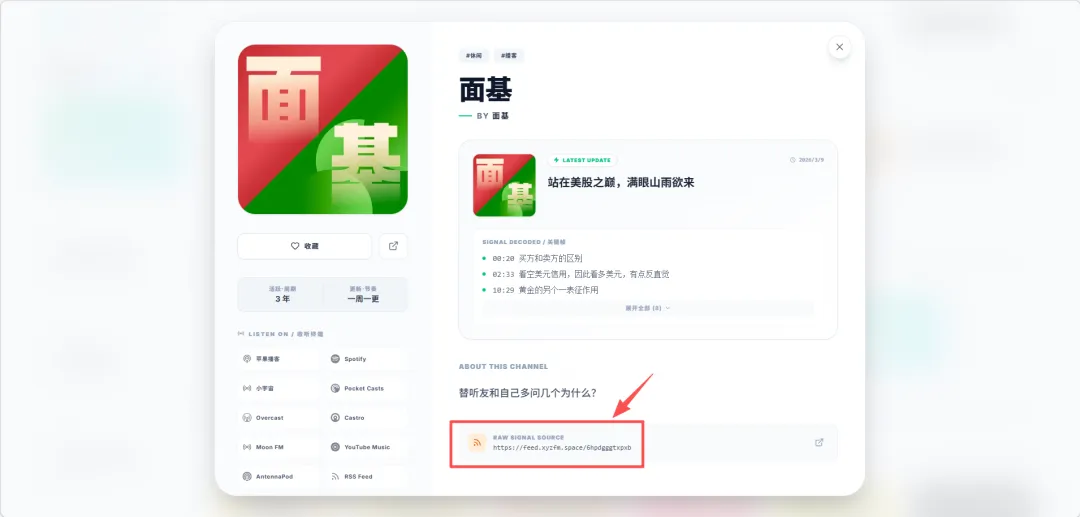The width and height of the screenshot is (1080, 517).
Task: Open the raw signal source external link icon
Action: tap(819, 443)
